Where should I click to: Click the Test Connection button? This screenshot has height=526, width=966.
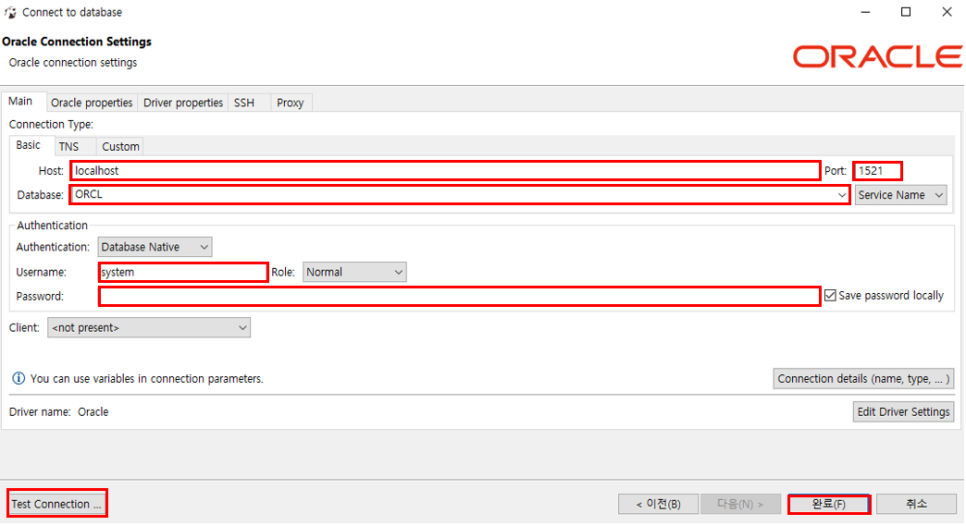point(57,504)
